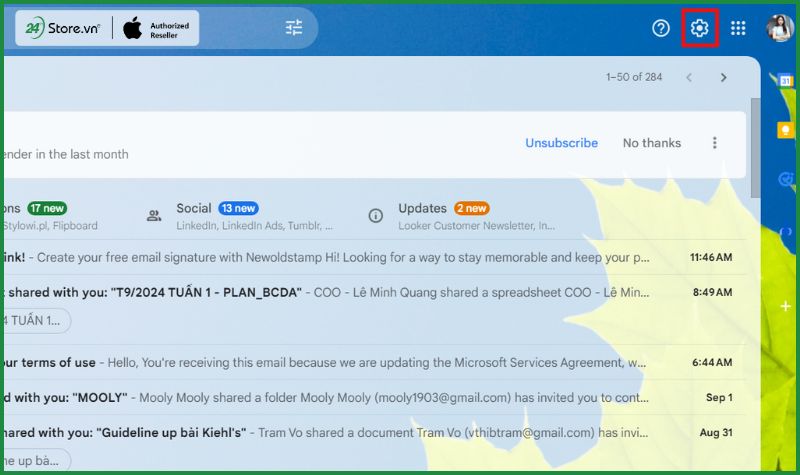
Task: Open more options on unsubscribe suggestion
Action: [714, 143]
